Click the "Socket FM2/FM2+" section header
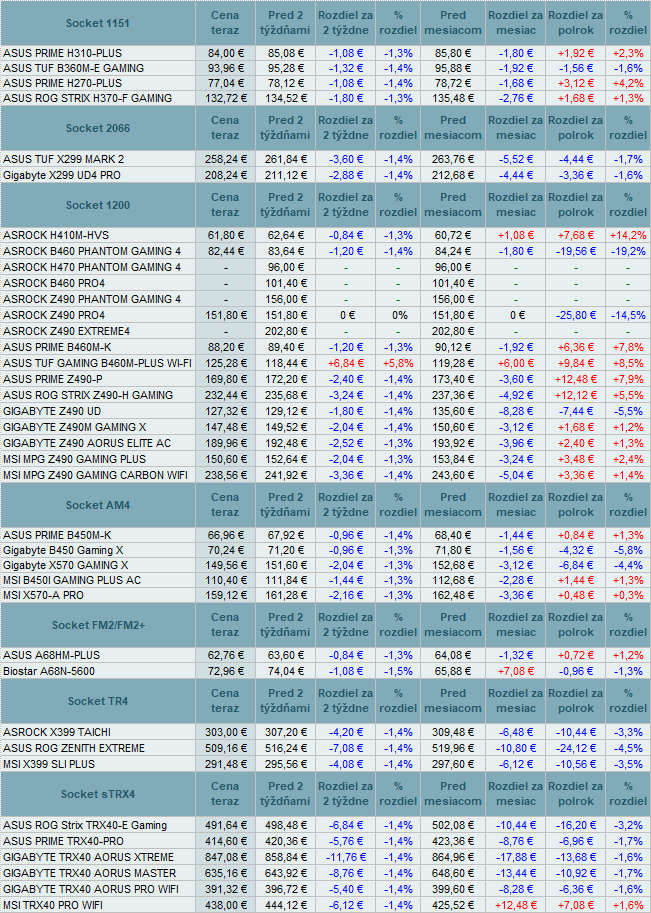The image size is (651, 913). [97, 625]
